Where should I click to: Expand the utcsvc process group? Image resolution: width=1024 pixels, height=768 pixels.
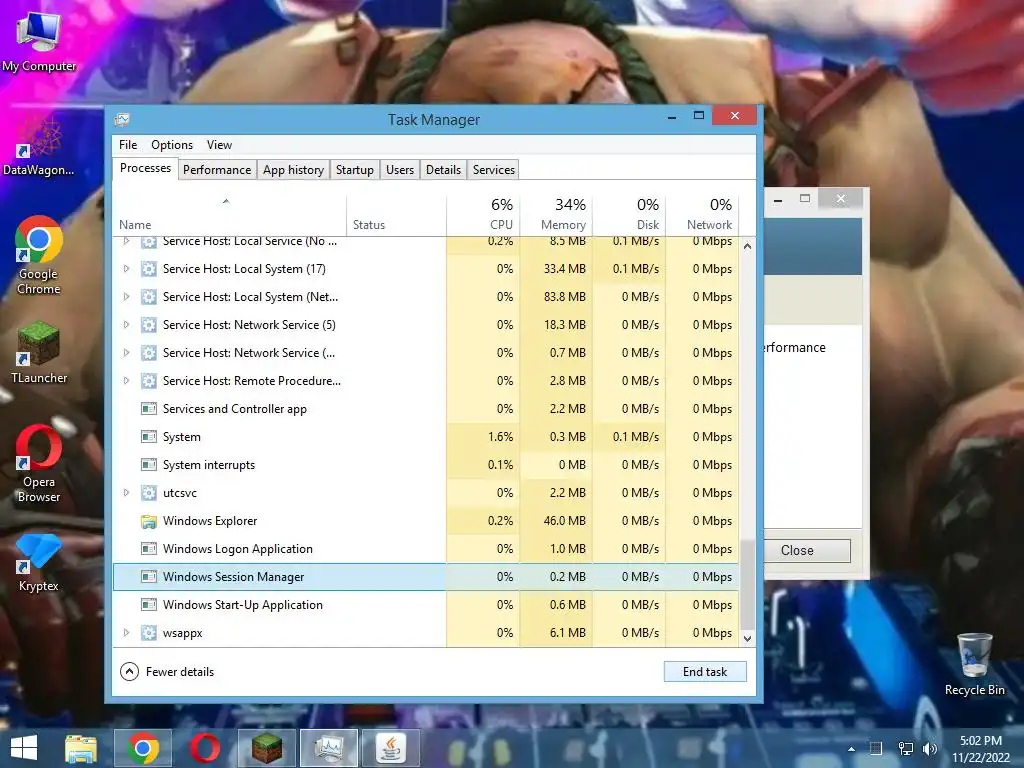click(127, 493)
